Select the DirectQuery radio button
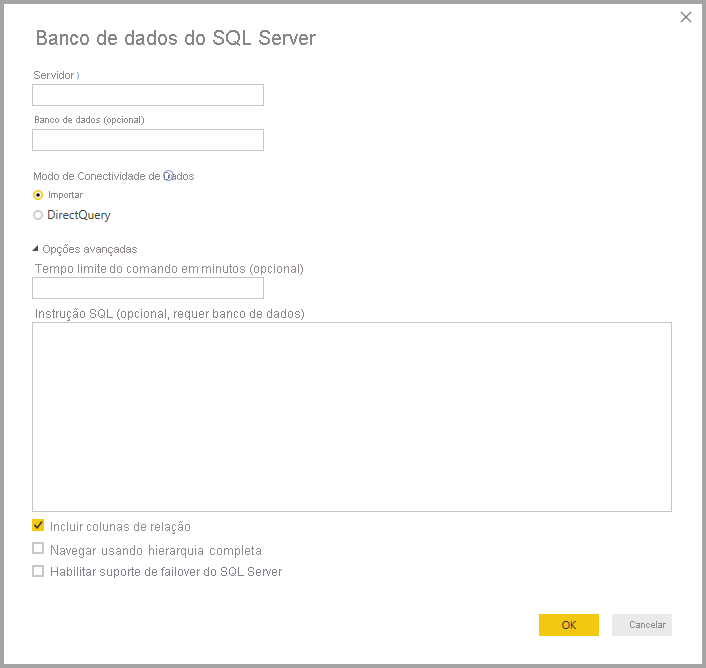Image resolution: width=706 pixels, height=668 pixels. (38, 215)
